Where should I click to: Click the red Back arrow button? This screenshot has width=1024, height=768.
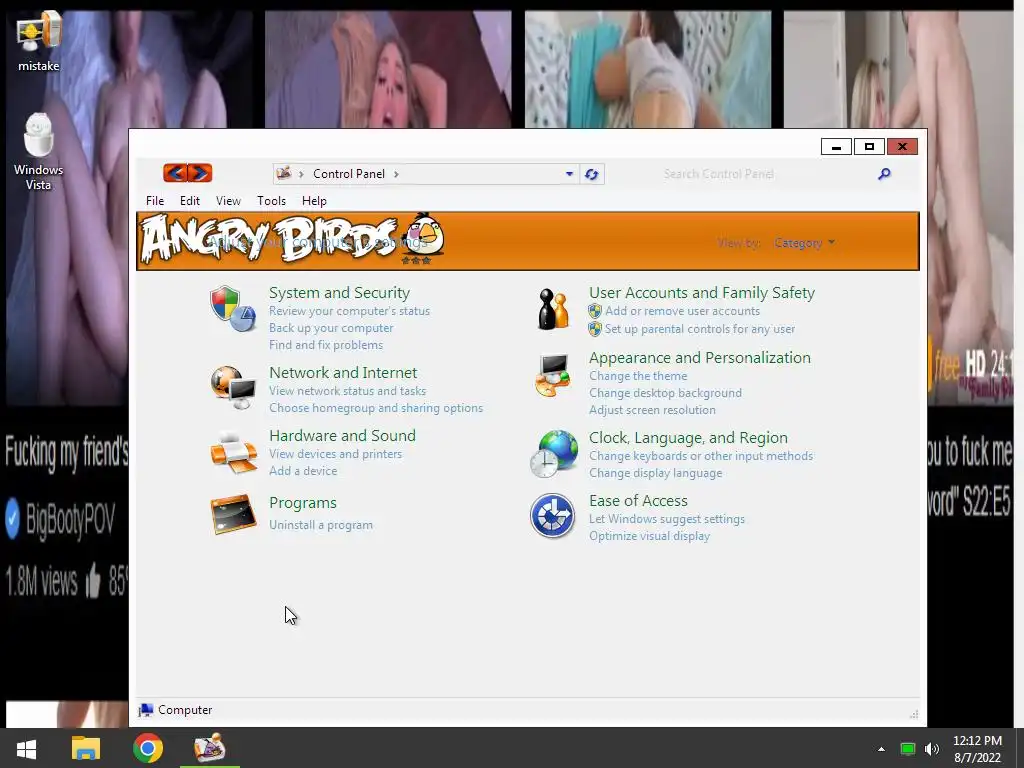tap(175, 173)
